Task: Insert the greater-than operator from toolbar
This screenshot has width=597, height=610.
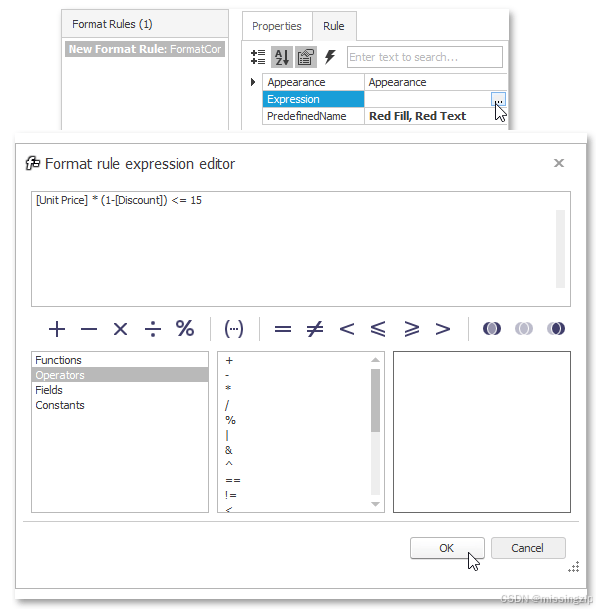Action: point(443,329)
